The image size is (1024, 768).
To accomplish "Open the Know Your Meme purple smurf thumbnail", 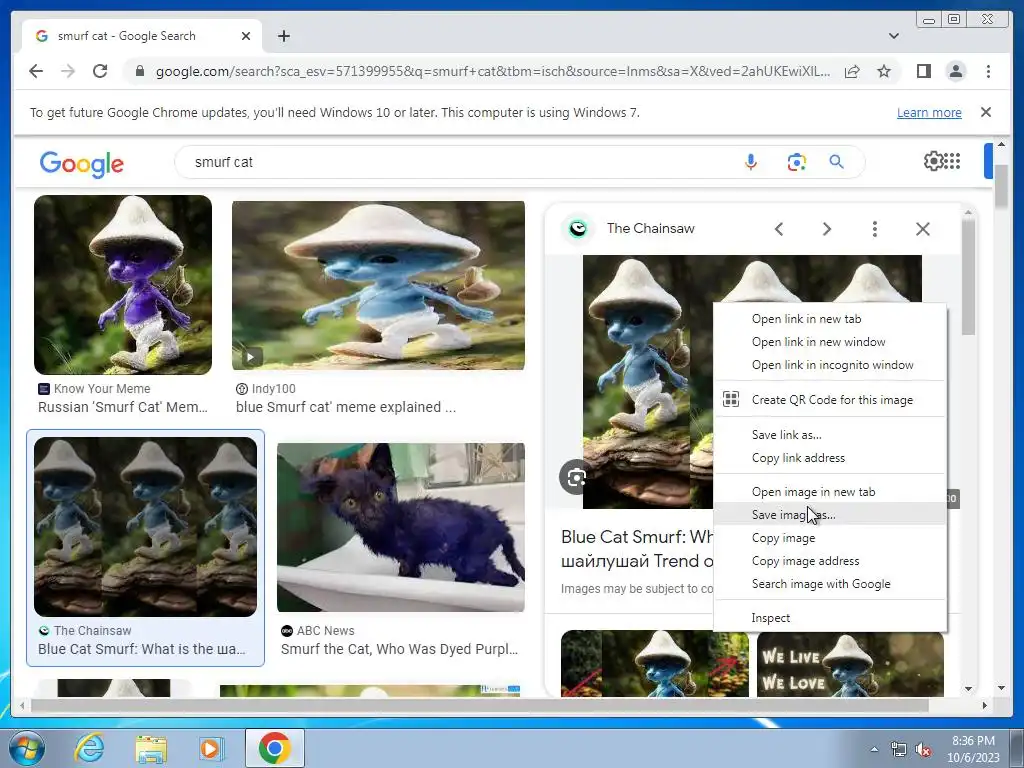I will click(123, 285).
